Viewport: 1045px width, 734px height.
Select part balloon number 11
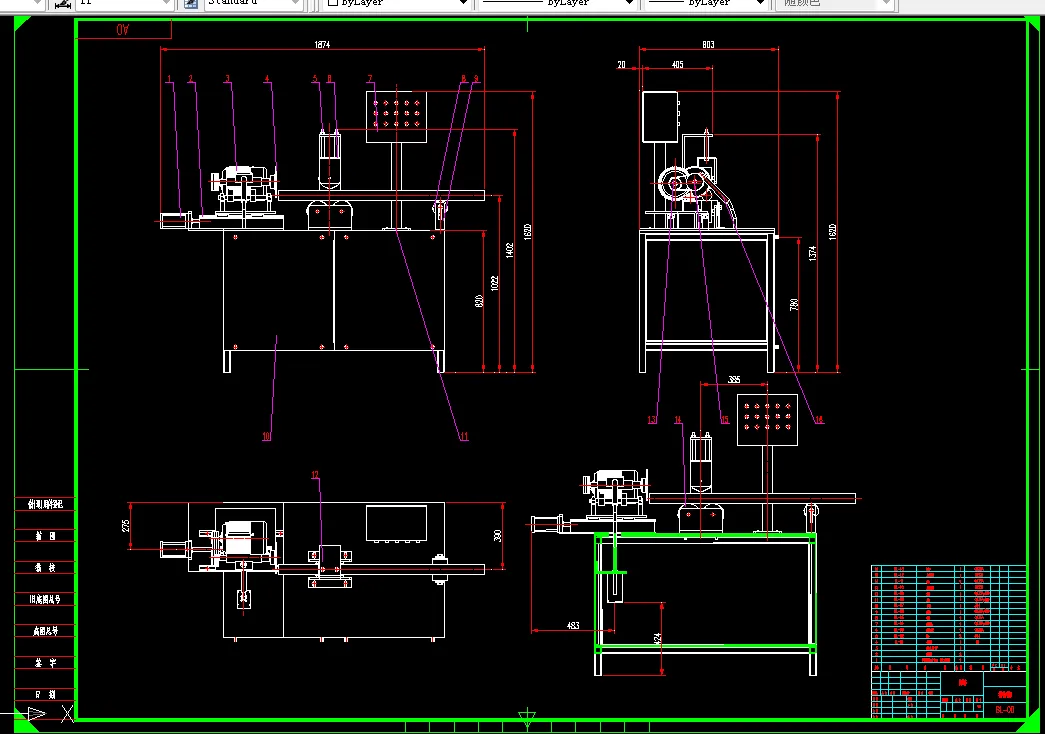point(464,437)
